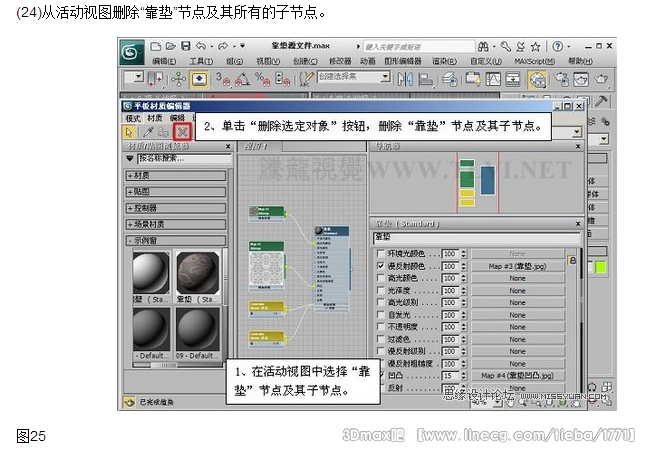664x452 pixels.
Task: Click the New file icon
Action: (156, 46)
